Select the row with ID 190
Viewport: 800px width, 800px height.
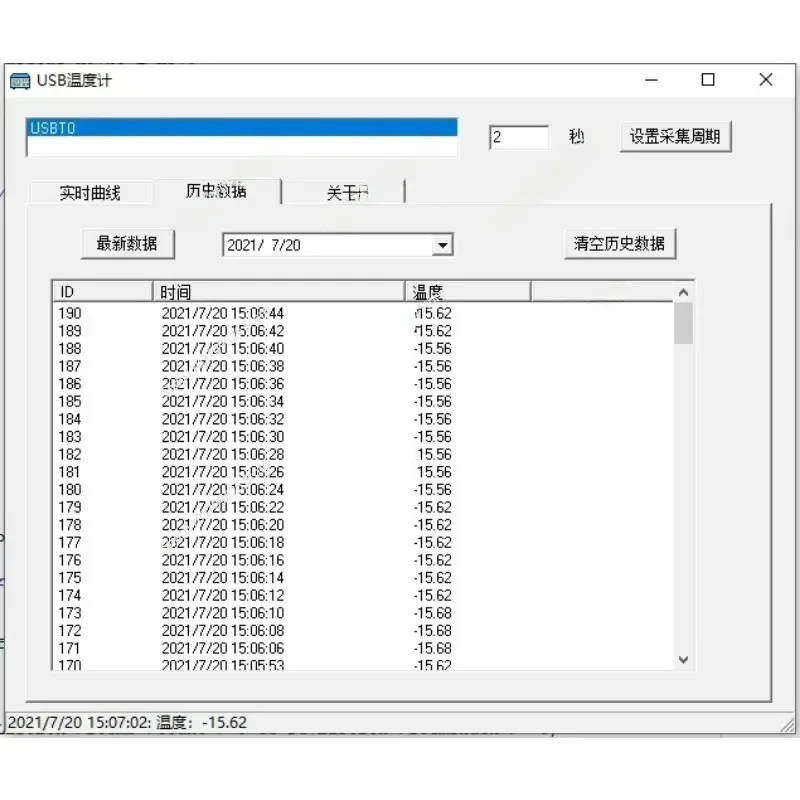[x=362, y=313]
